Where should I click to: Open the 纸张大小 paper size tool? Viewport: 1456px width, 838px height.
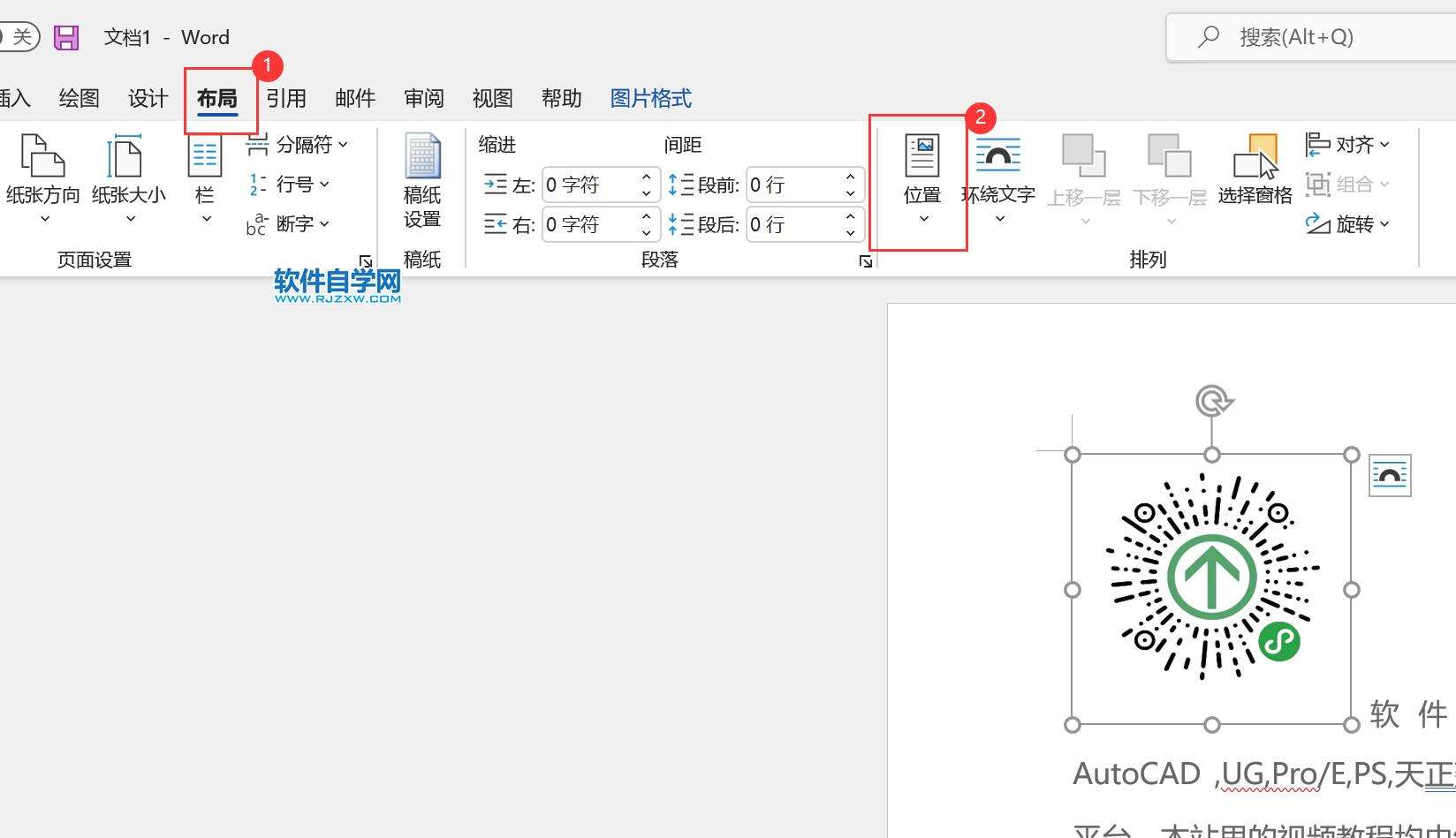[x=128, y=177]
